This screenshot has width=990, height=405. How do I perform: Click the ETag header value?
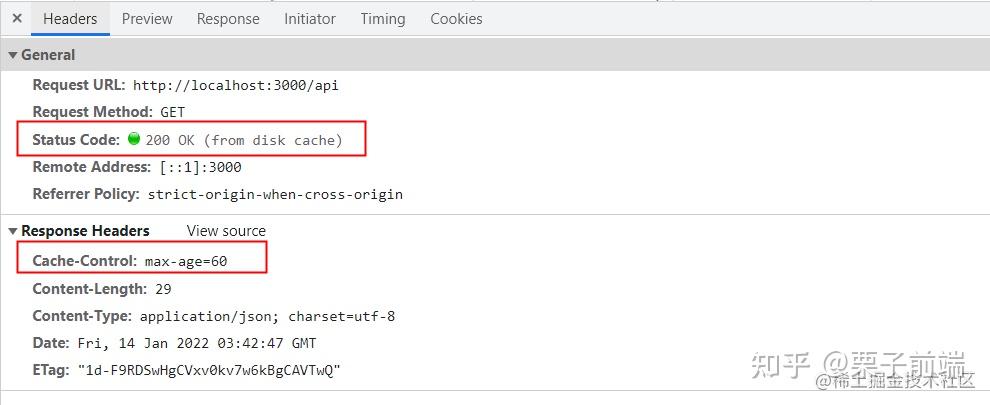[209, 371]
